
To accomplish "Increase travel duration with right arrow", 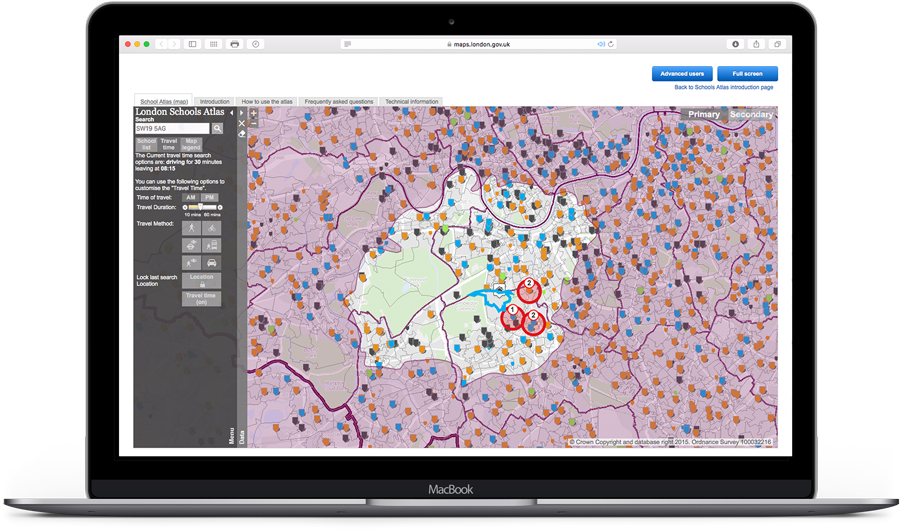I will tap(220, 207).
